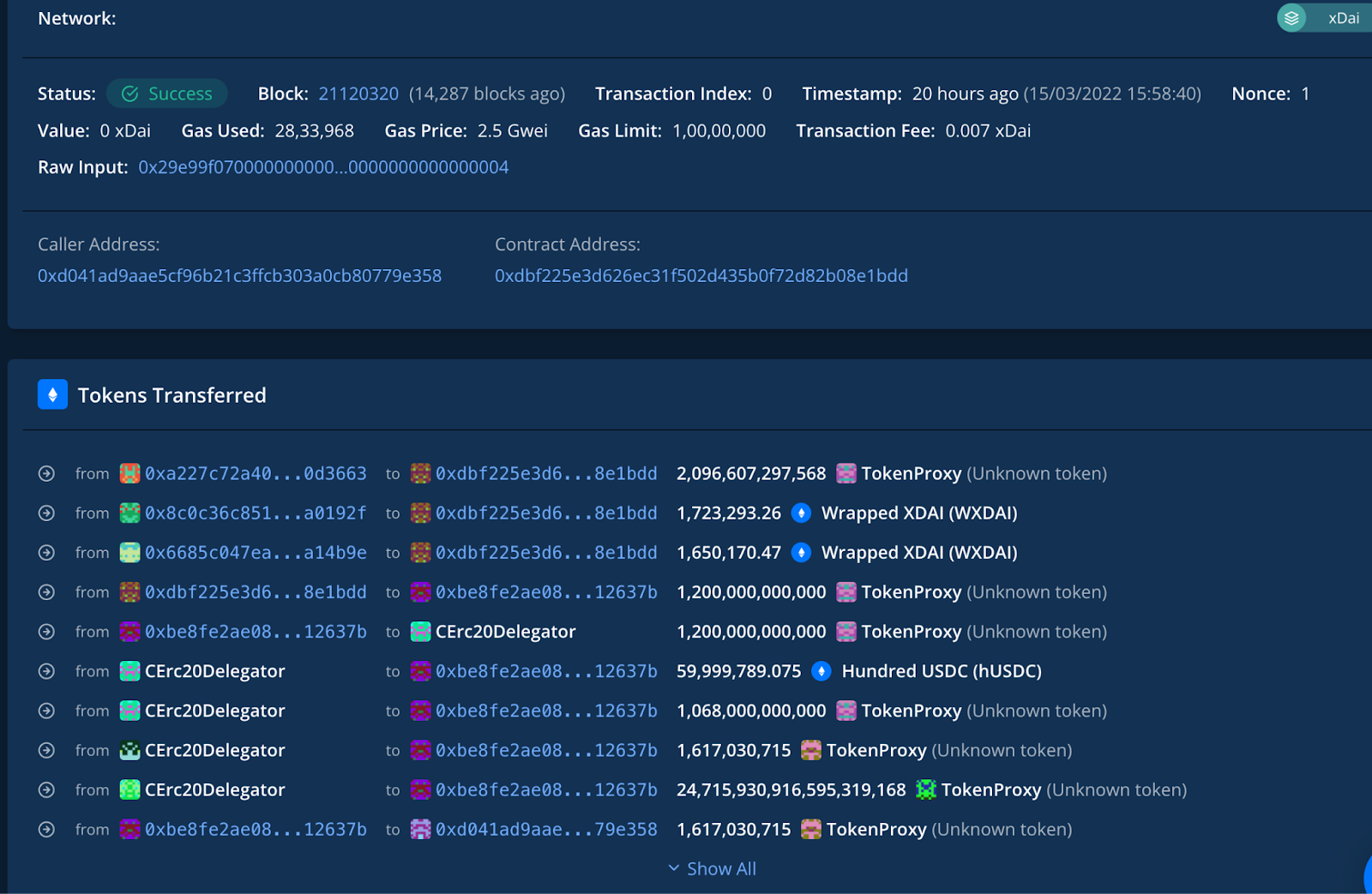Click arrow icon of 1,068,000,000,000 transfer row

47,711
